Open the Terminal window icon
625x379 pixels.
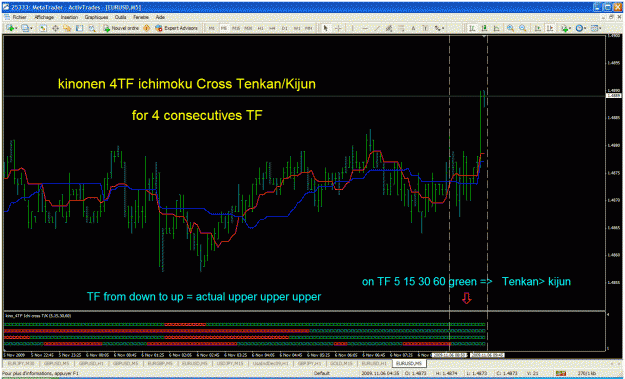[x=79, y=28]
